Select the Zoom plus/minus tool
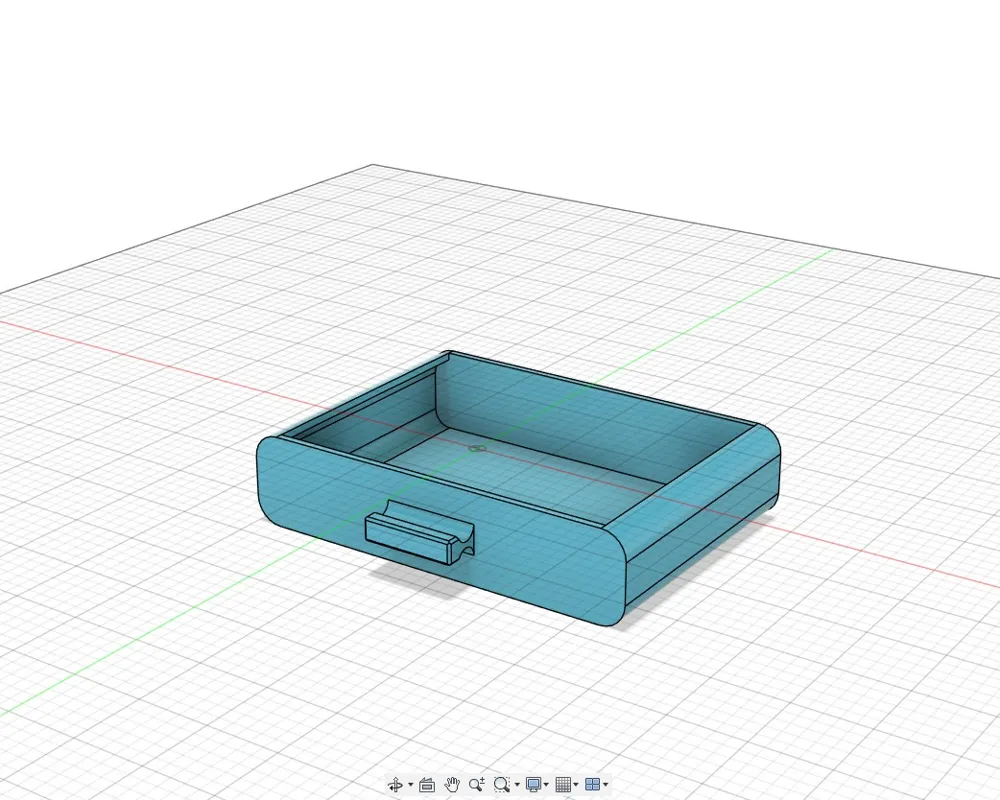The image size is (1000, 800). [x=476, y=784]
